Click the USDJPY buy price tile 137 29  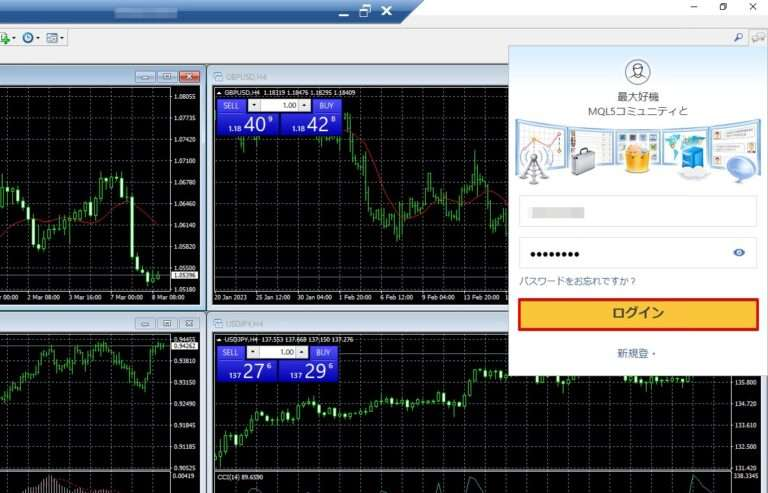[x=308, y=371]
